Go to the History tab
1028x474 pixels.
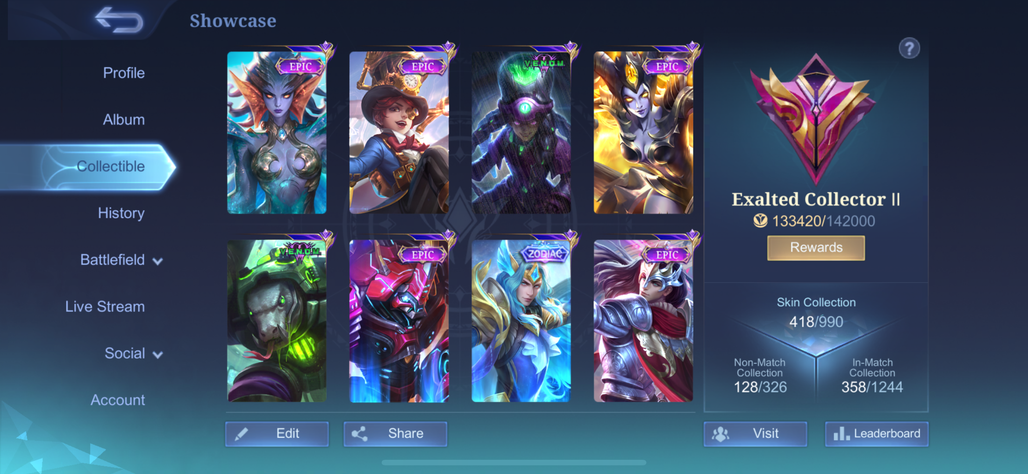point(121,213)
